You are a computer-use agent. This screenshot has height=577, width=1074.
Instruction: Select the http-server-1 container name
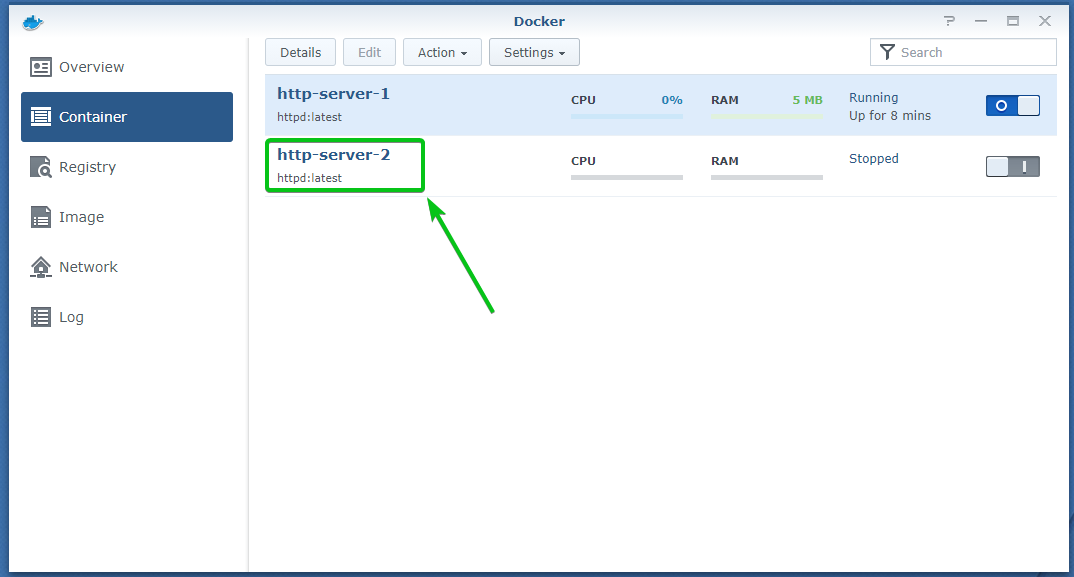tap(334, 94)
